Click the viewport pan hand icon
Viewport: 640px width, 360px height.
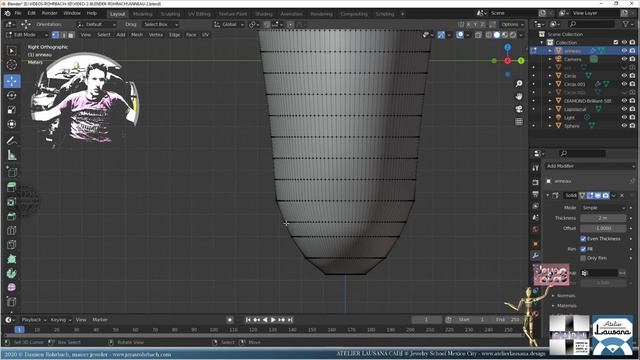pos(519,97)
